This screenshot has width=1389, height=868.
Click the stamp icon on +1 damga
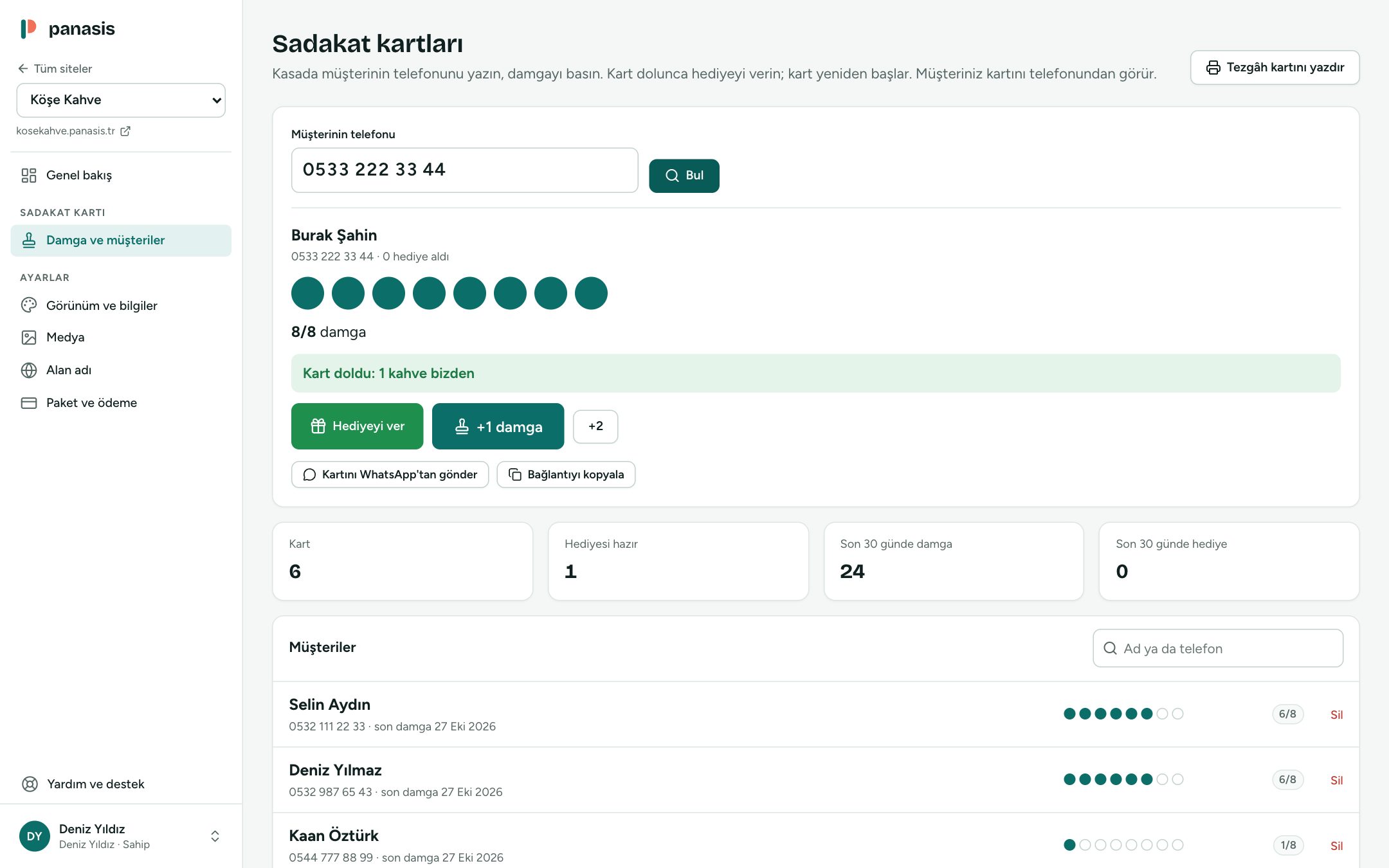[462, 427]
